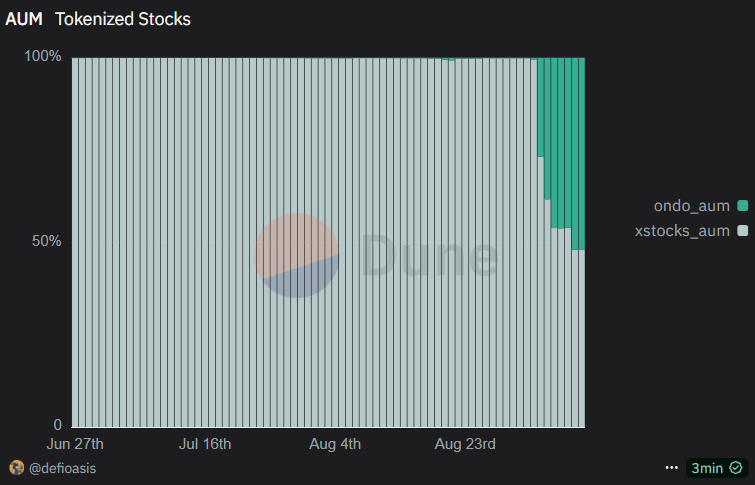Click the xstocks_aum gray legend swatch
The image size is (755, 485).
click(x=743, y=231)
